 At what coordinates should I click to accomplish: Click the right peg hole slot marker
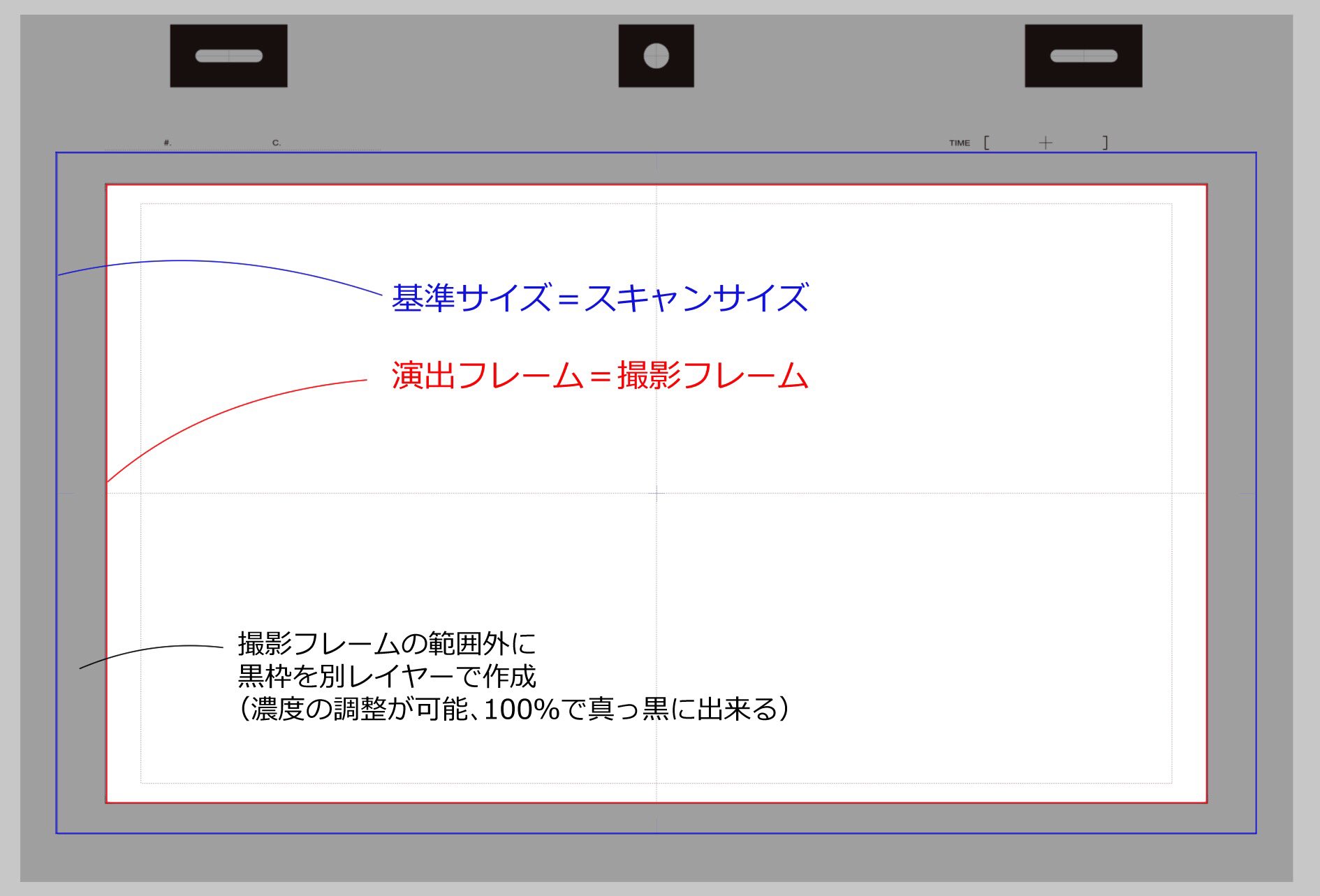click(1083, 56)
